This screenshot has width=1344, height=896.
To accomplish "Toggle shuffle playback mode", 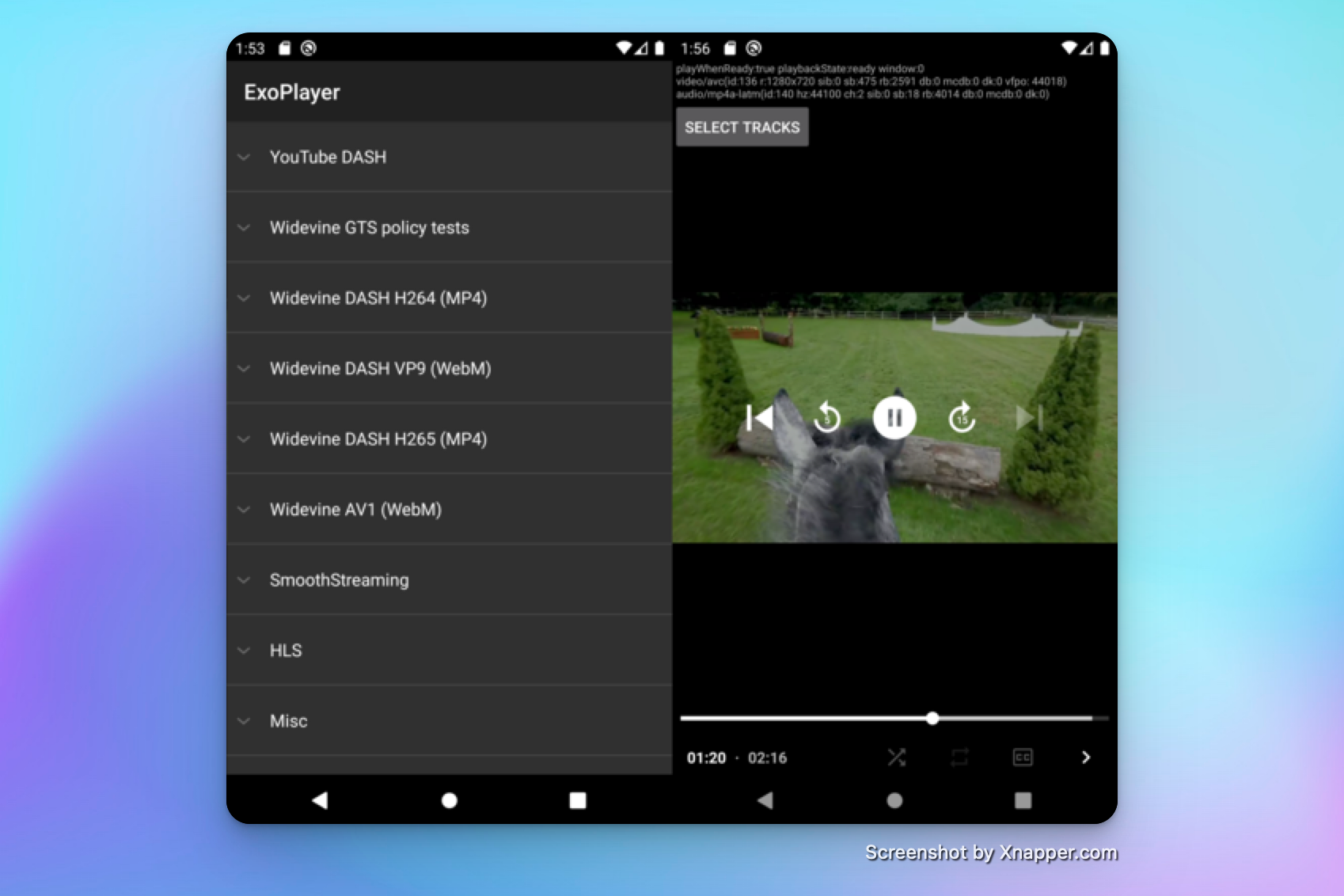I will coord(897,757).
